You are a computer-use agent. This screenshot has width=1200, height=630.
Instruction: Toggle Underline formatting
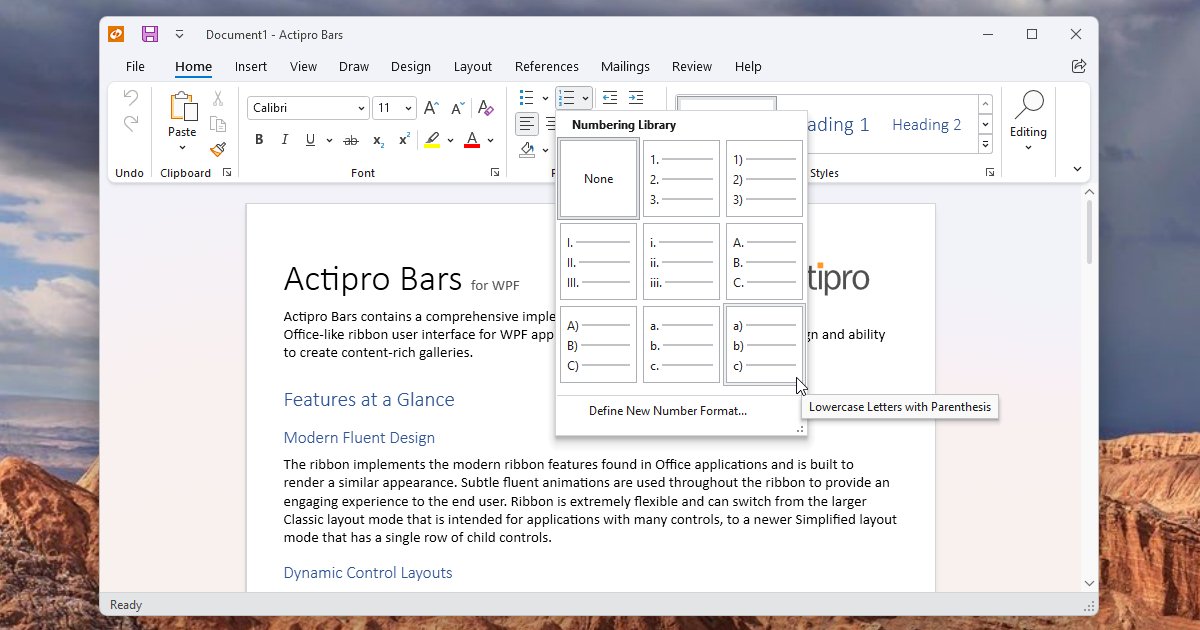click(x=310, y=140)
